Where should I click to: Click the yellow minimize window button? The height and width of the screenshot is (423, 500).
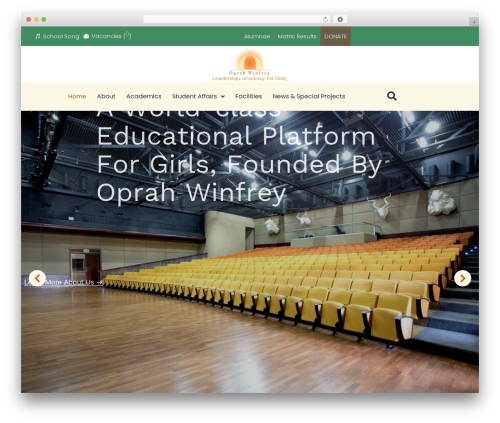tap(36, 19)
